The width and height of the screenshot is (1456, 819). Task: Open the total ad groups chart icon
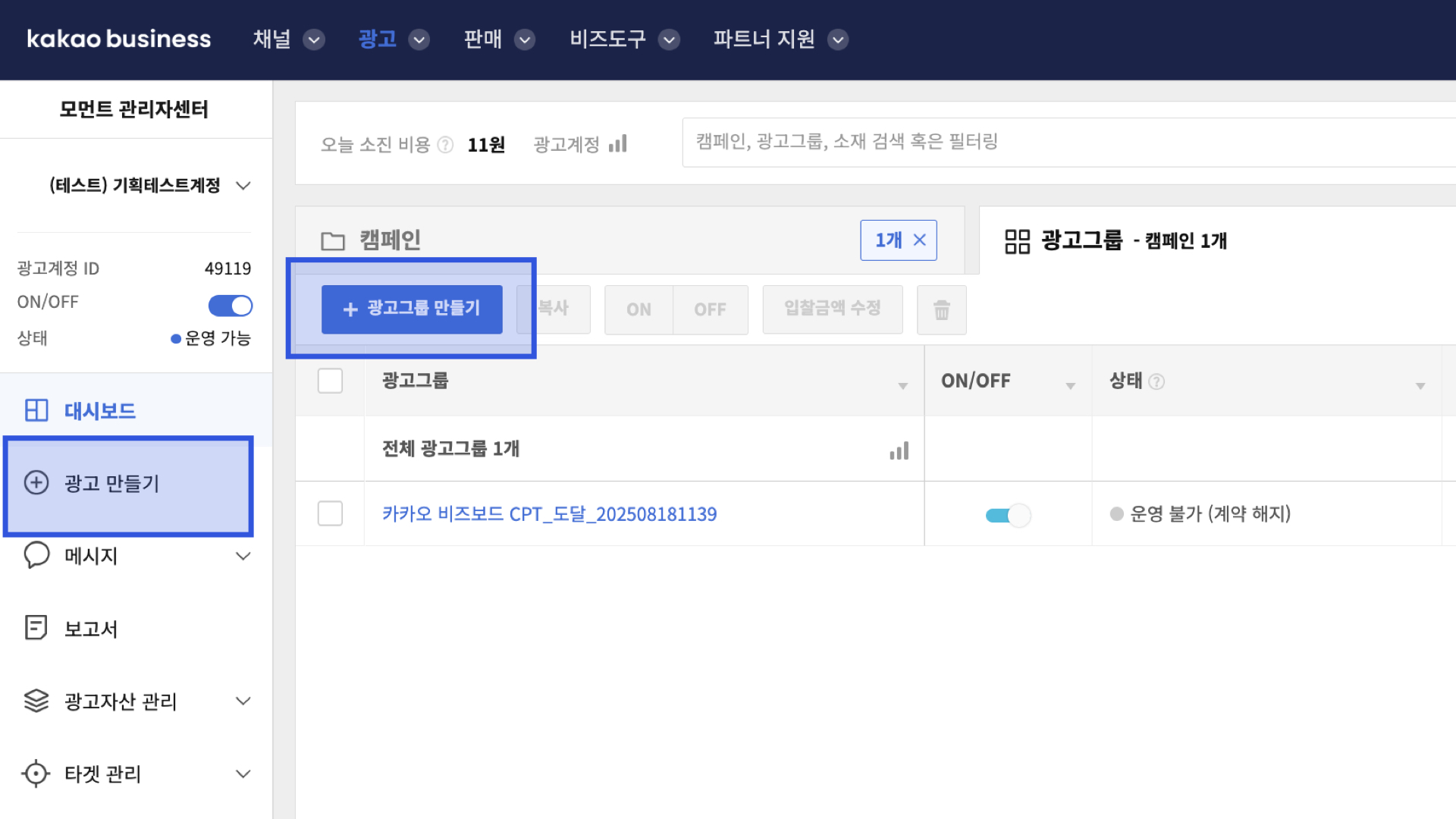point(899,450)
